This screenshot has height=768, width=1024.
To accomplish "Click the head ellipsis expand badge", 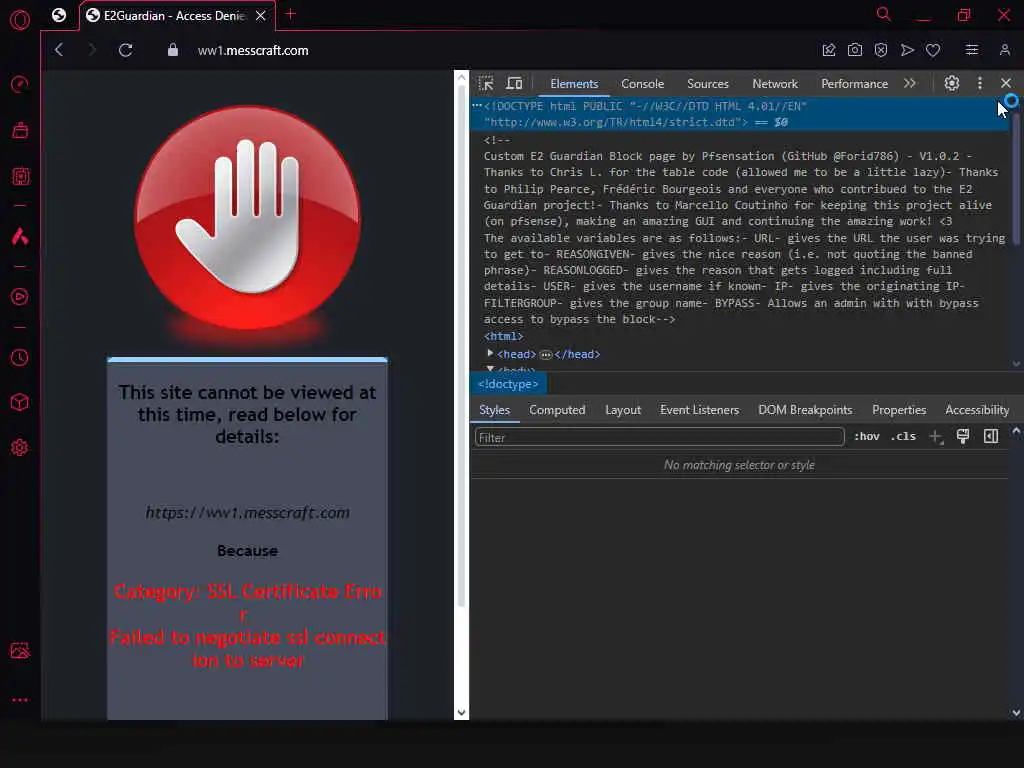I will [546, 355].
